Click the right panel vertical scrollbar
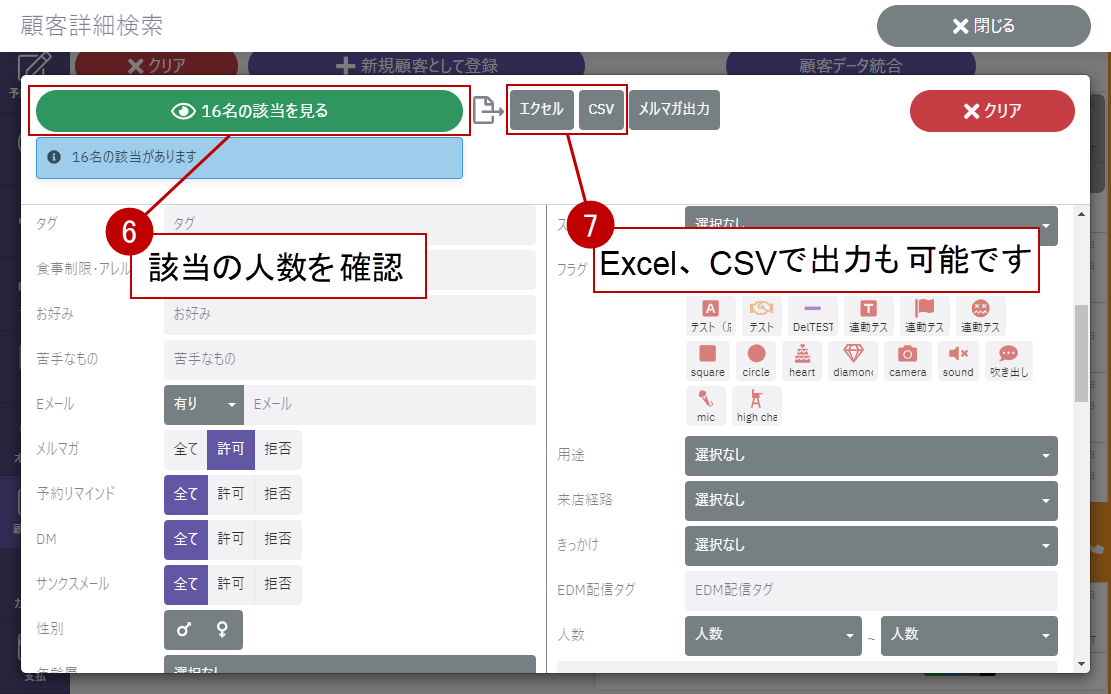1111x694 pixels. (1081, 350)
